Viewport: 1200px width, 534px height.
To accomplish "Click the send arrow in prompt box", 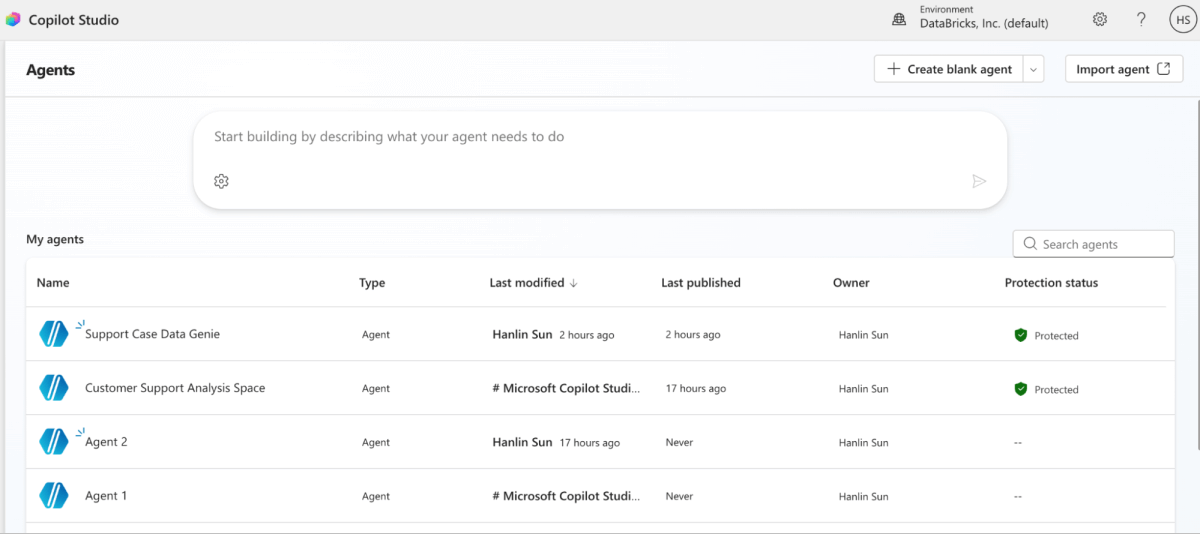I will pos(979,181).
